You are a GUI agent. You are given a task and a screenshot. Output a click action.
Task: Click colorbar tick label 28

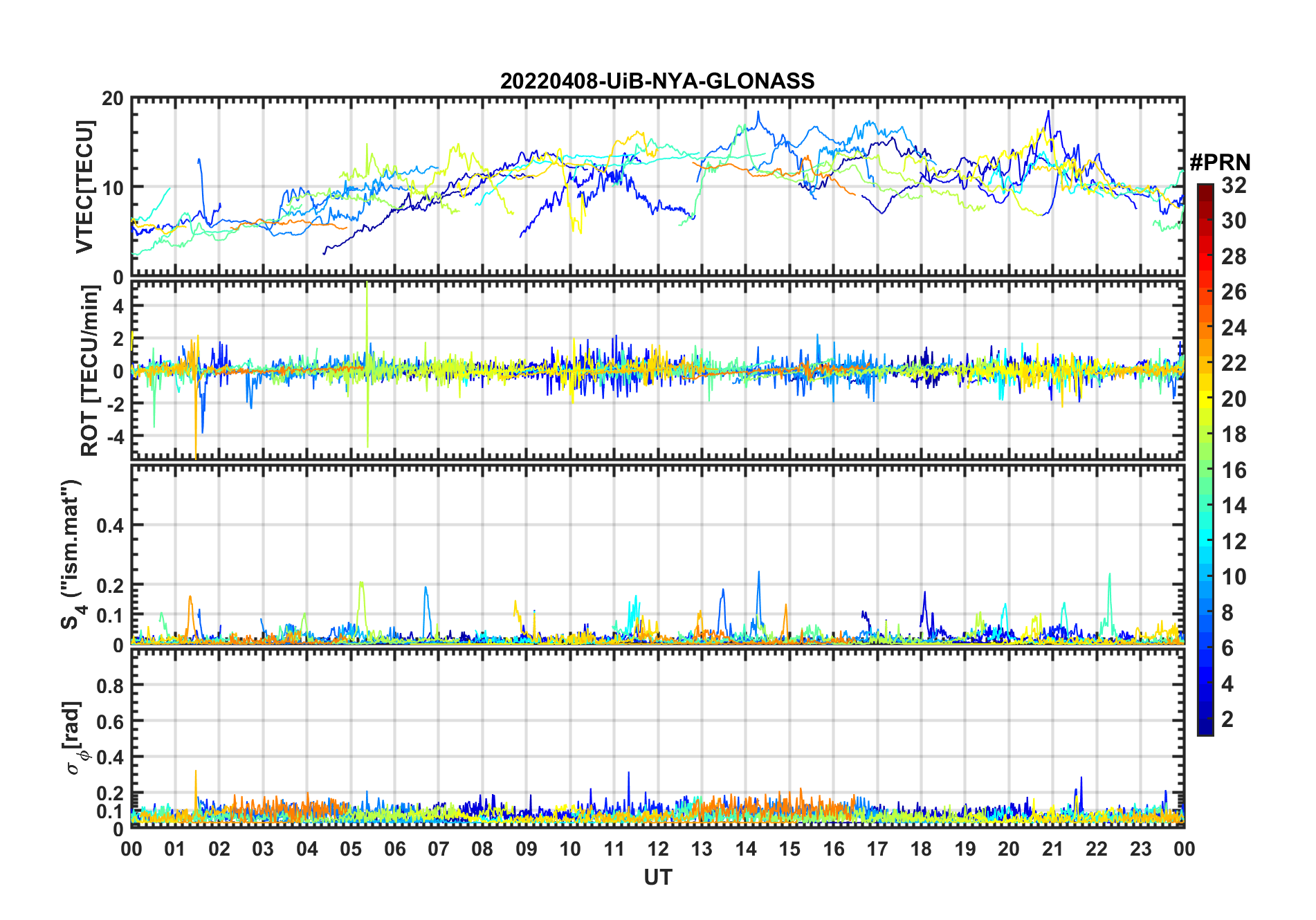(x=1234, y=256)
